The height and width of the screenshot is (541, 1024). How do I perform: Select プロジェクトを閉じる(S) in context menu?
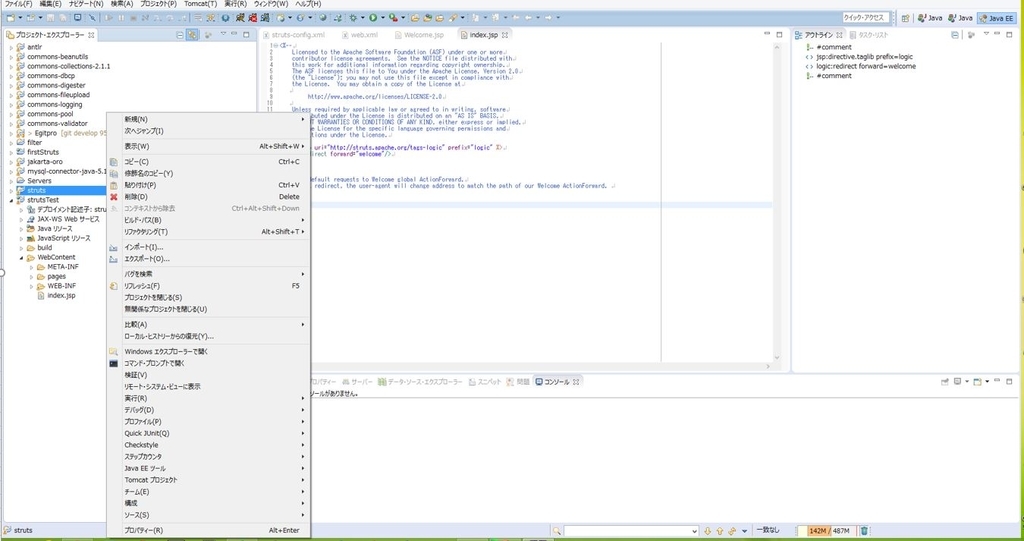click(208, 297)
